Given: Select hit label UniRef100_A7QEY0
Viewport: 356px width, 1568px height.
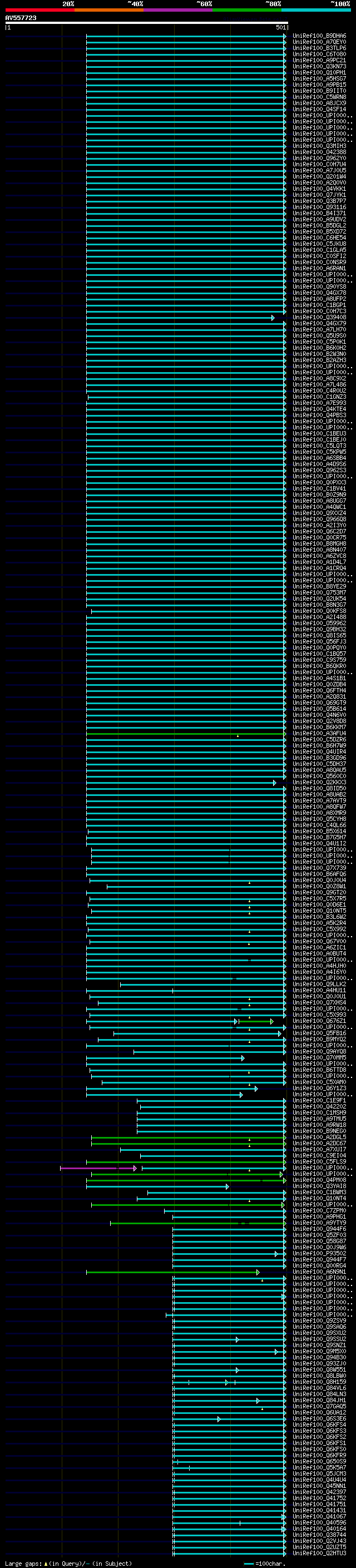Looking at the screenshot, I should (x=319, y=42).
